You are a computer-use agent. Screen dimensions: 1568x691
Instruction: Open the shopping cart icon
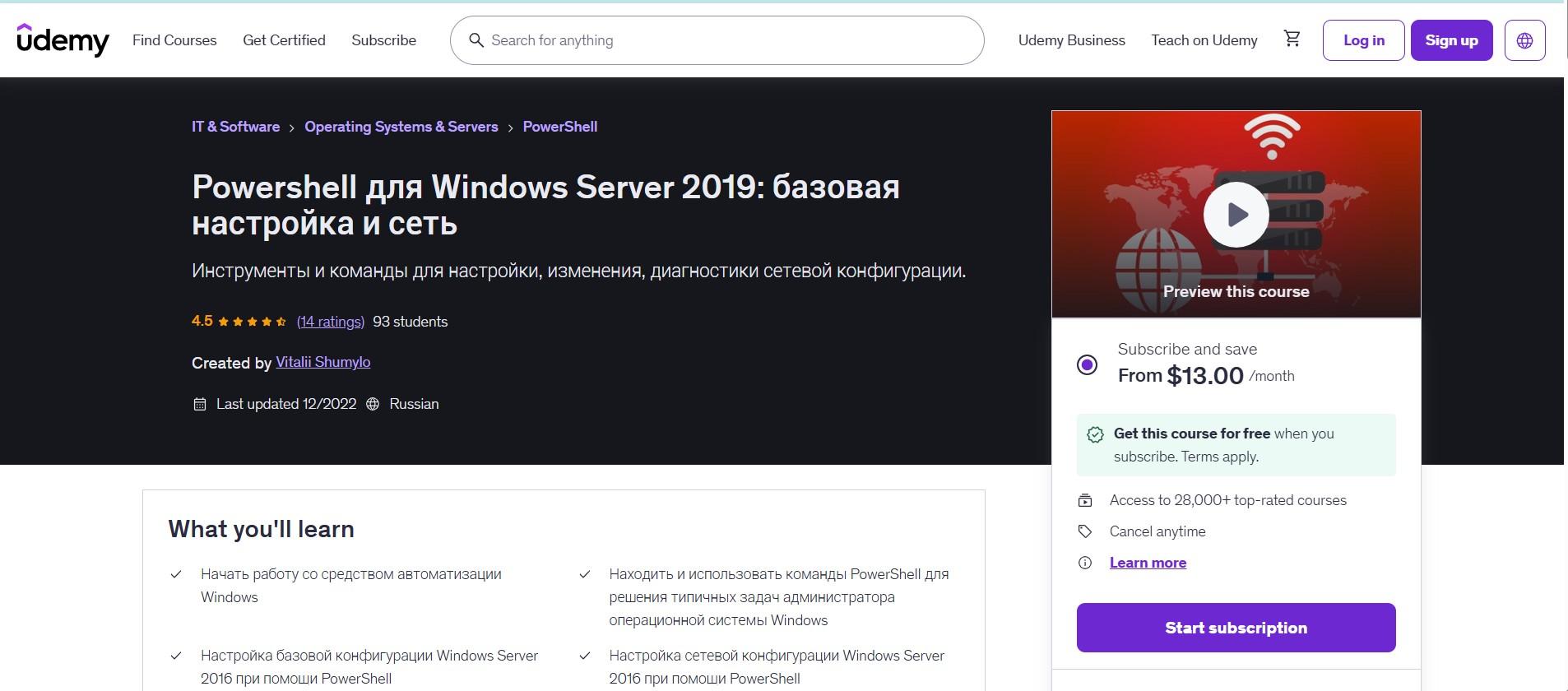(x=1292, y=39)
